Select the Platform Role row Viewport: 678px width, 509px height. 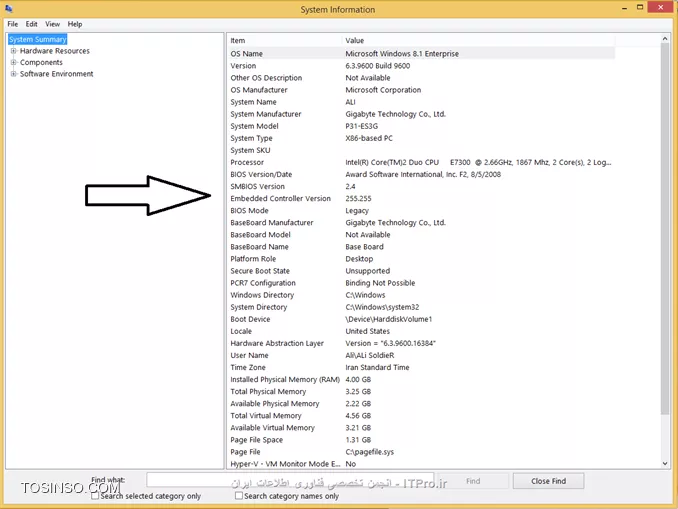[421, 259]
